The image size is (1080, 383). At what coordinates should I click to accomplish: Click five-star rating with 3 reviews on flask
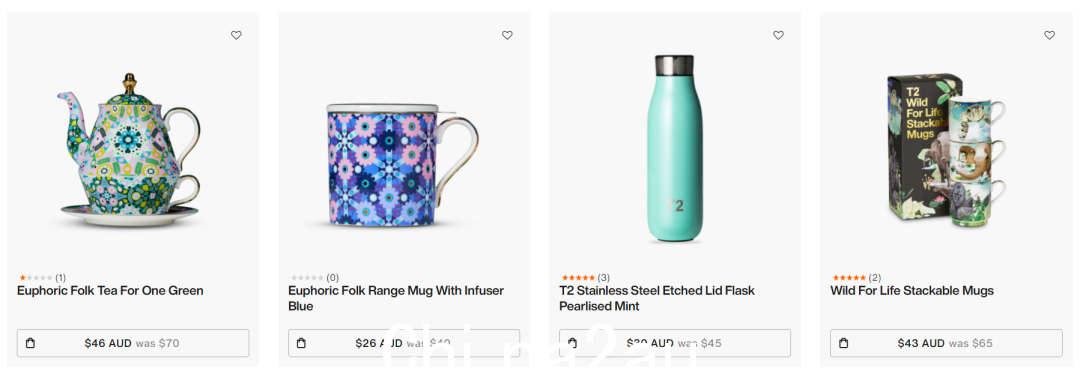click(x=578, y=278)
